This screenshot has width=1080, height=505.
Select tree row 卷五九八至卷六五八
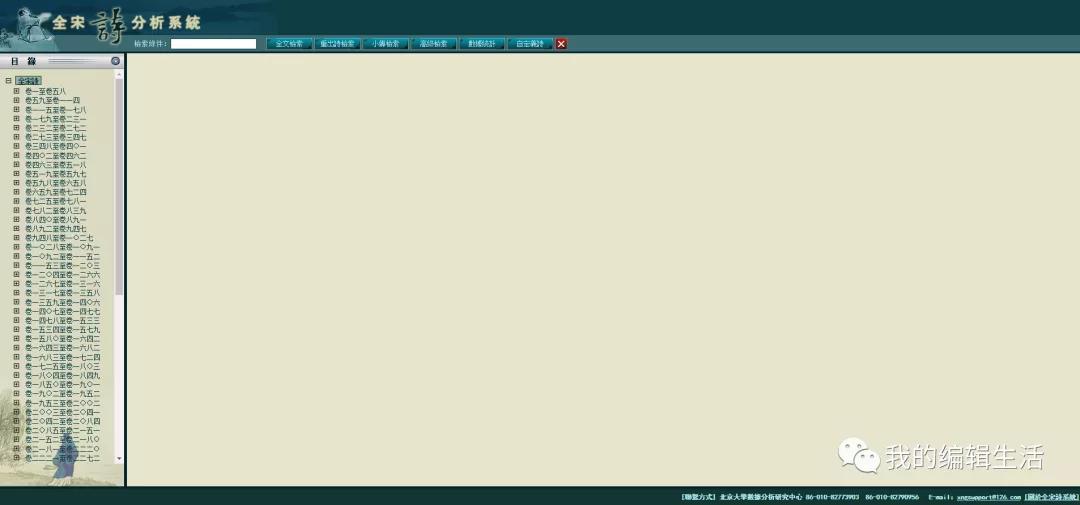tap(56, 183)
